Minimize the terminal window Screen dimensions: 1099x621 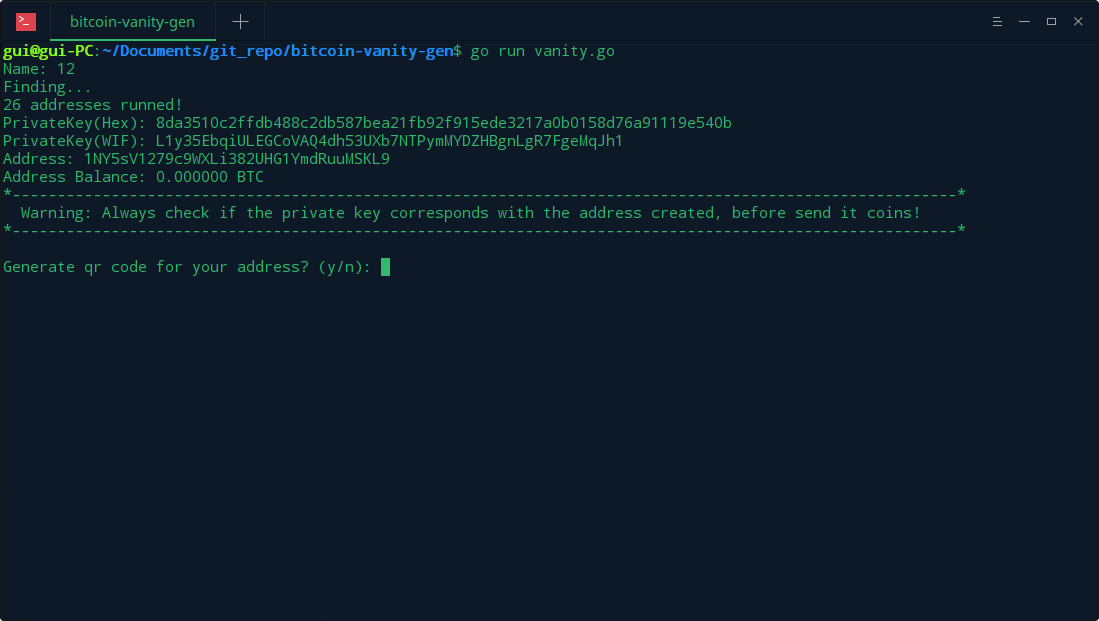(x=1024, y=22)
